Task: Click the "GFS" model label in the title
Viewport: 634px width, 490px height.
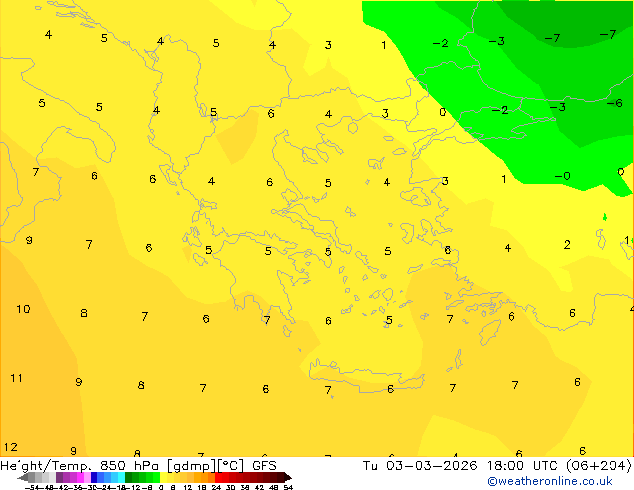Action: (x=264, y=465)
